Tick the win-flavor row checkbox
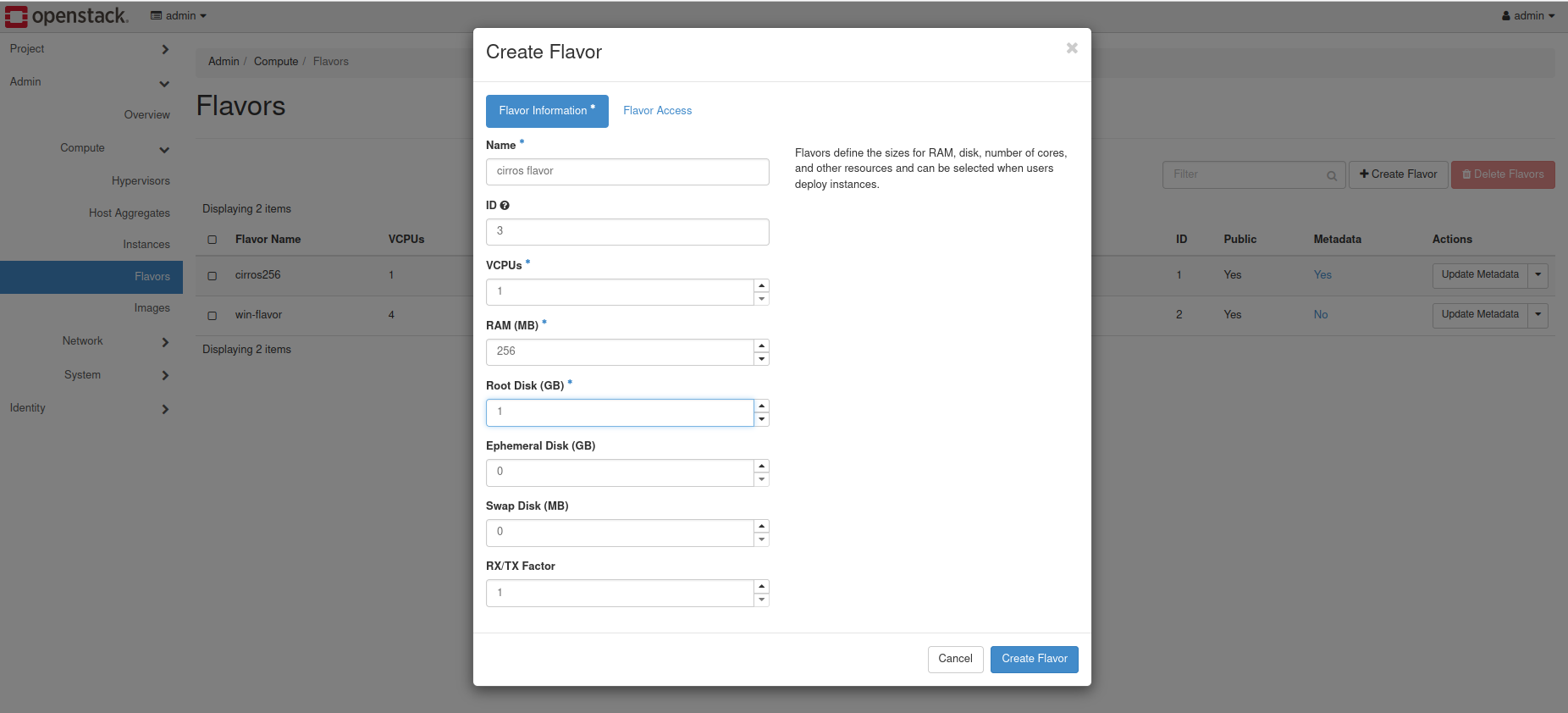 pyautogui.click(x=213, y=316)
